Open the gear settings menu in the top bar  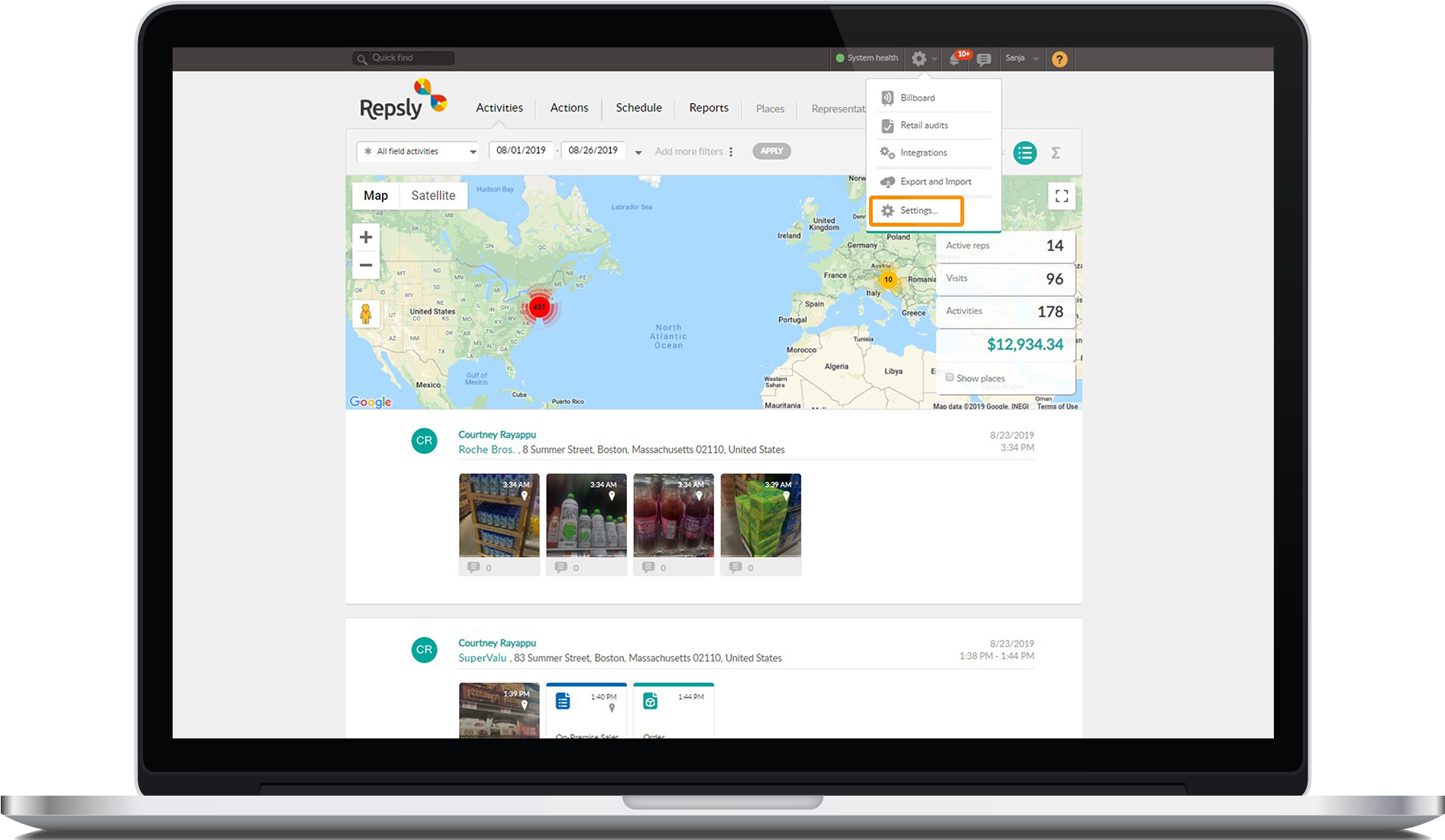[920, 59]
